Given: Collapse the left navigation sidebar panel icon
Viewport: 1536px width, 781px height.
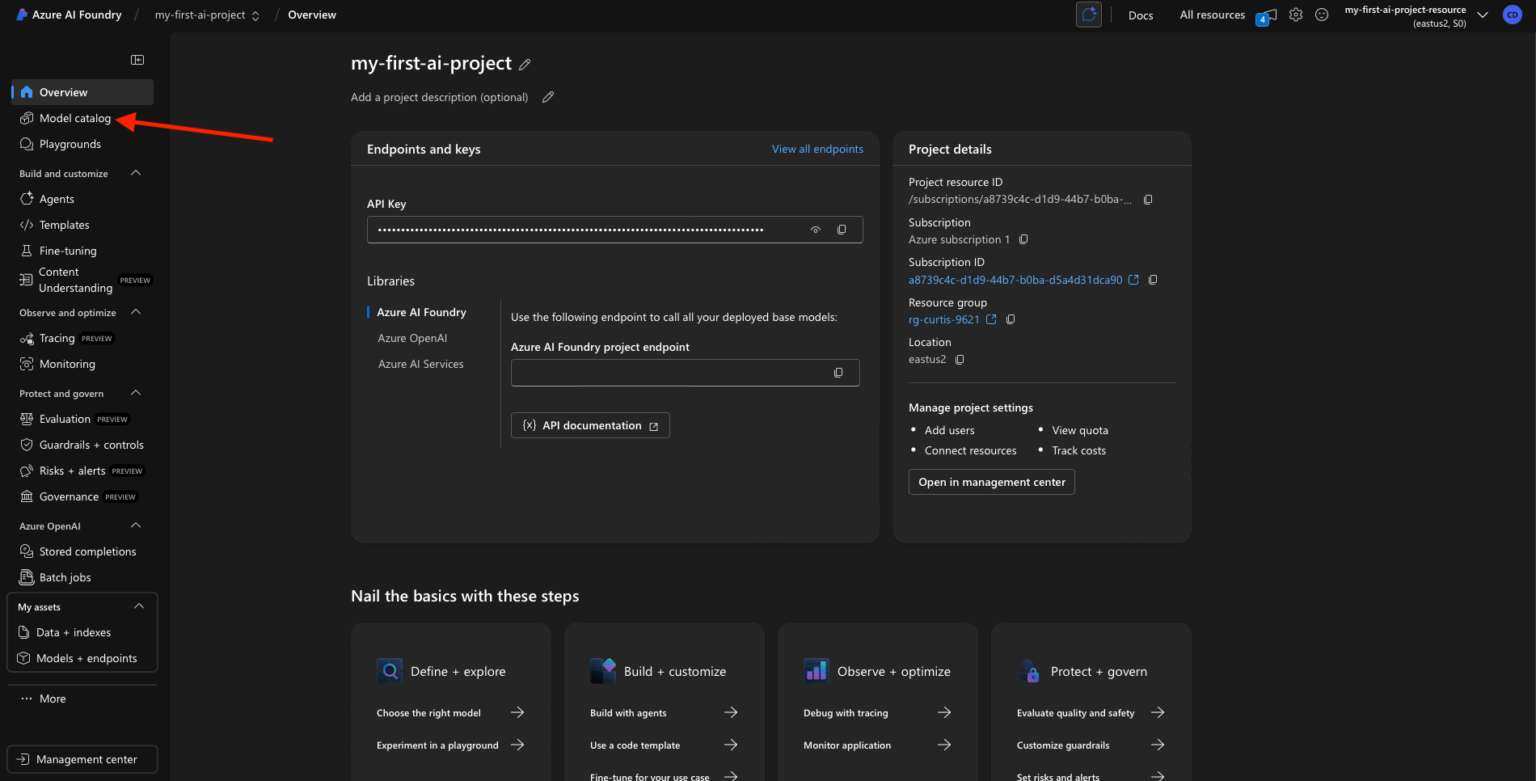Looking at the screenshot, I should click(x=137, y=60).
